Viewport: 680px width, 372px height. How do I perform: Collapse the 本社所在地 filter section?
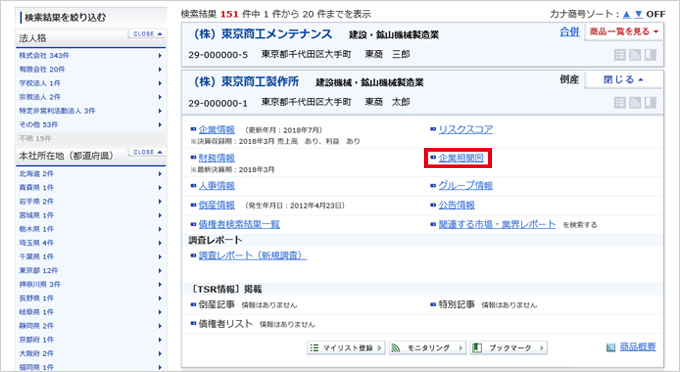point(147,152)
